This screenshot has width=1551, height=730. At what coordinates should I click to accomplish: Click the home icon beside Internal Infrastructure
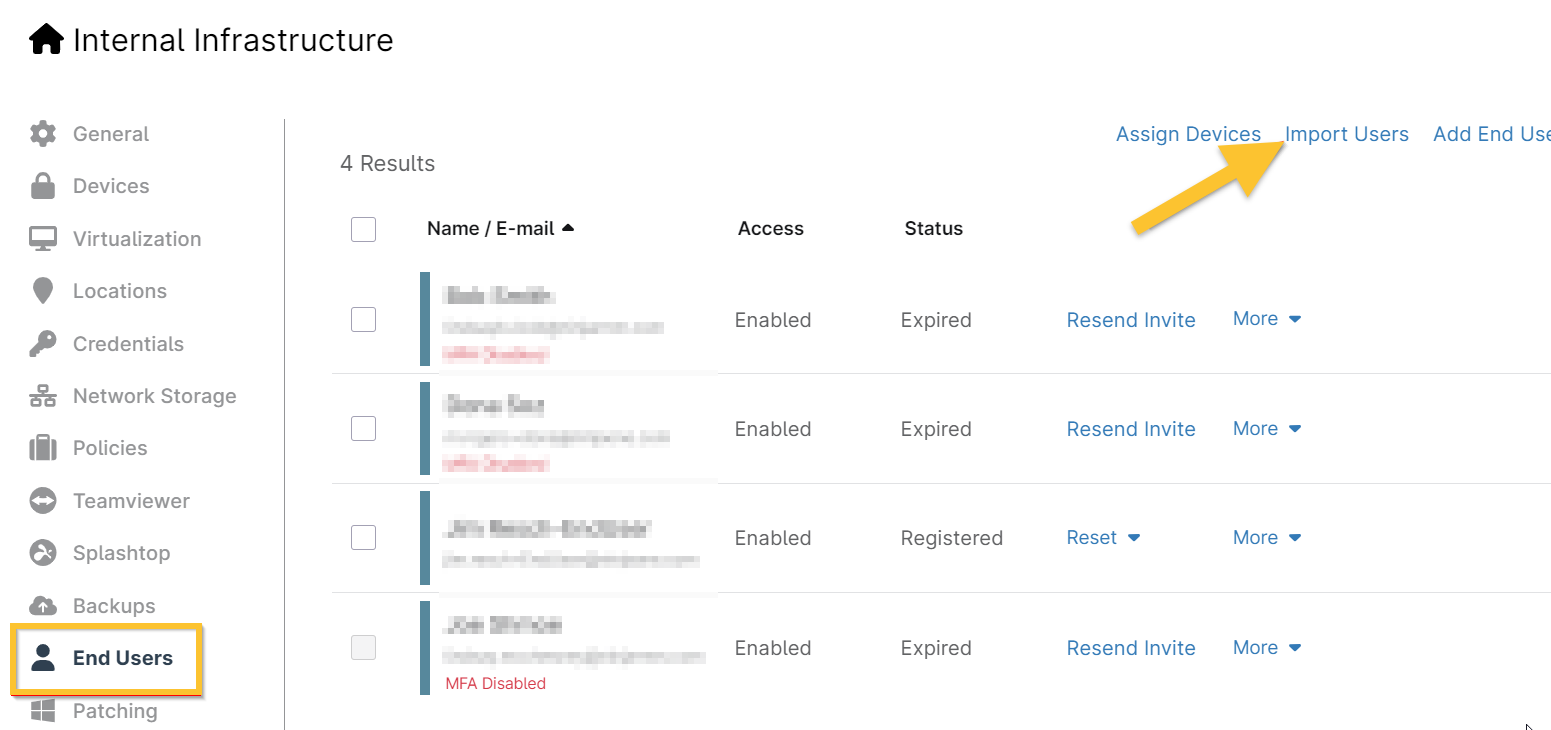coord(47,40)
